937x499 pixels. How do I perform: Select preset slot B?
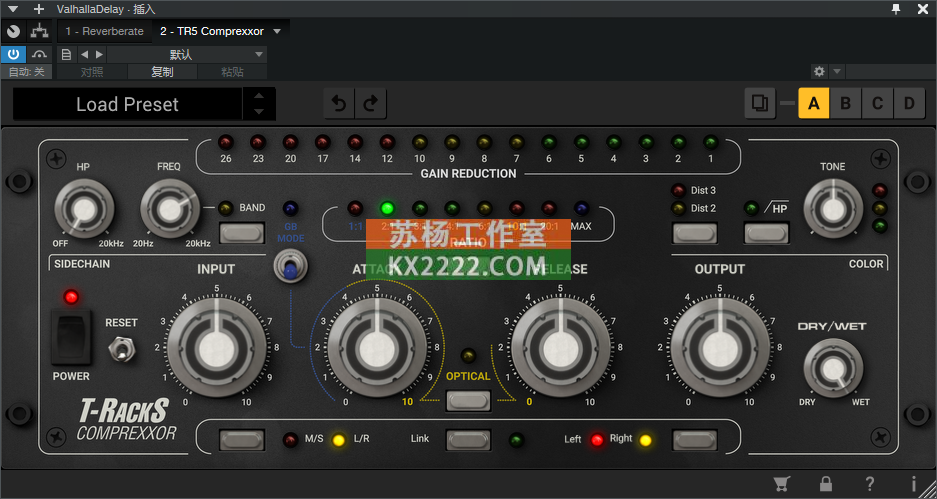(x=845, y=103)
